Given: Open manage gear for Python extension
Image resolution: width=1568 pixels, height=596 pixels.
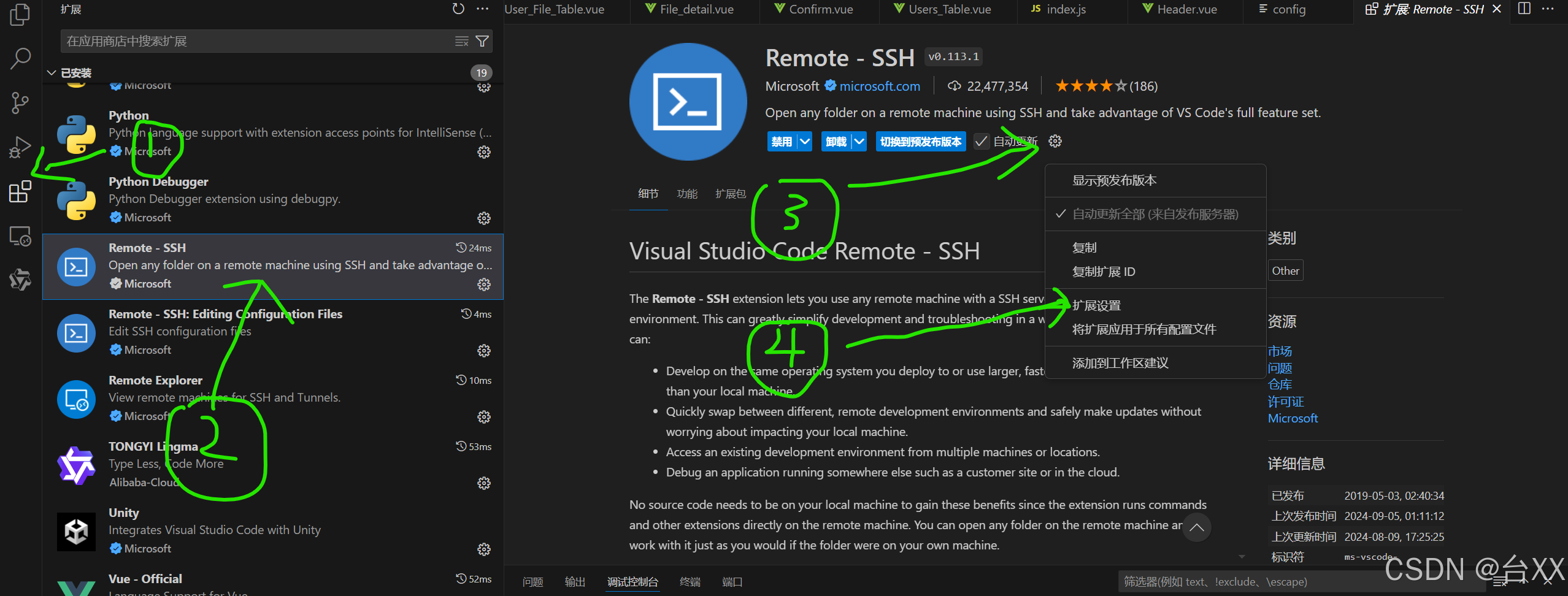Looking at the screenshot, I should click(484, 152).
